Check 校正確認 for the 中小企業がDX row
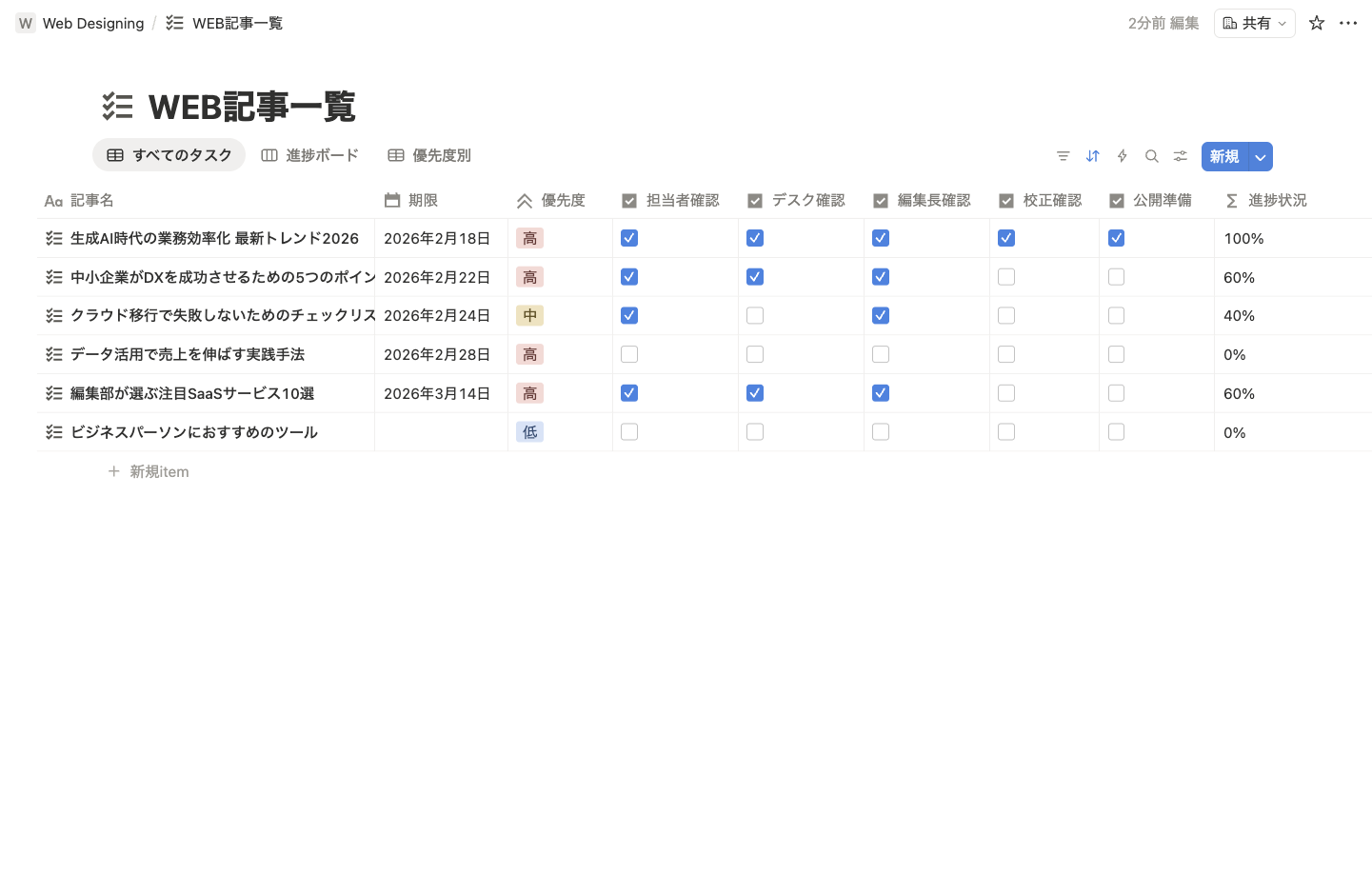 tap(1005, 277)
